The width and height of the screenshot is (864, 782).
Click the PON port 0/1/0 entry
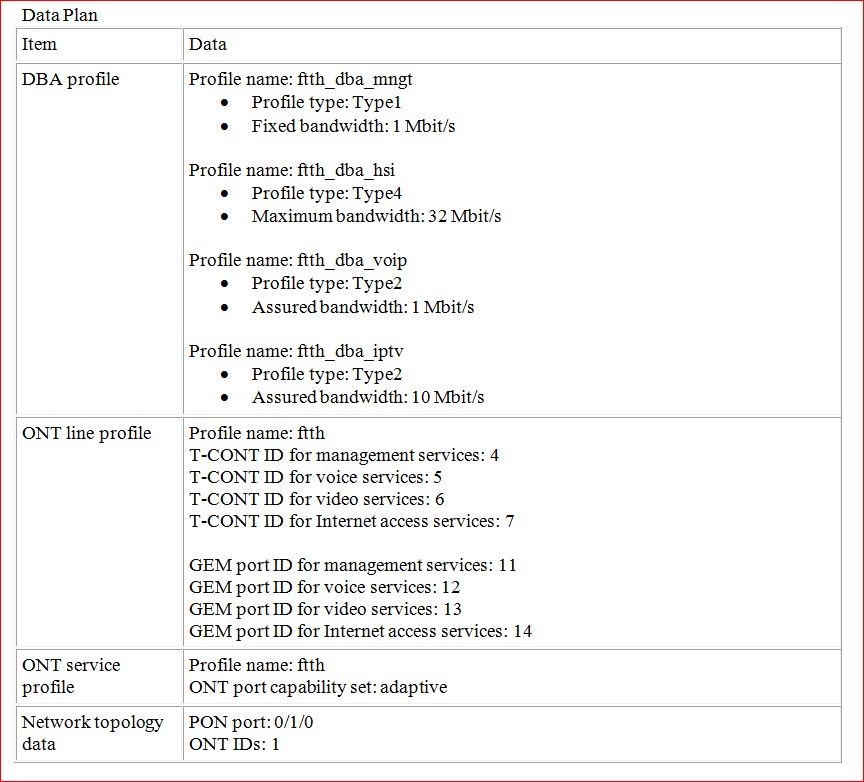tap(249, 721)
